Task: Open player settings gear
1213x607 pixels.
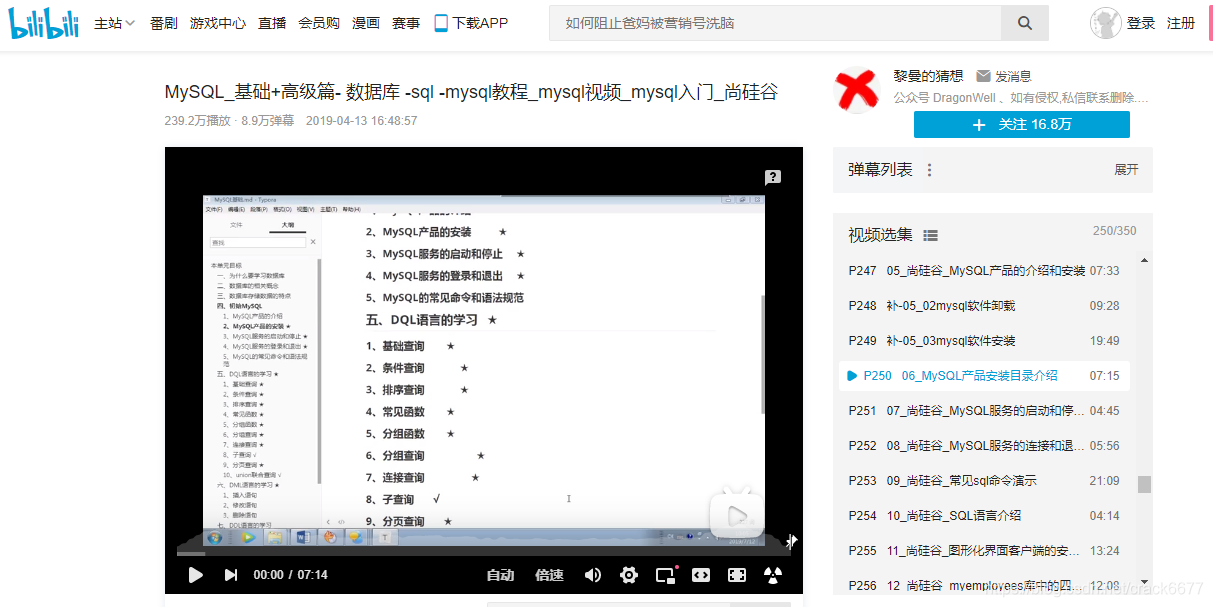Action: tap(629, 575)
